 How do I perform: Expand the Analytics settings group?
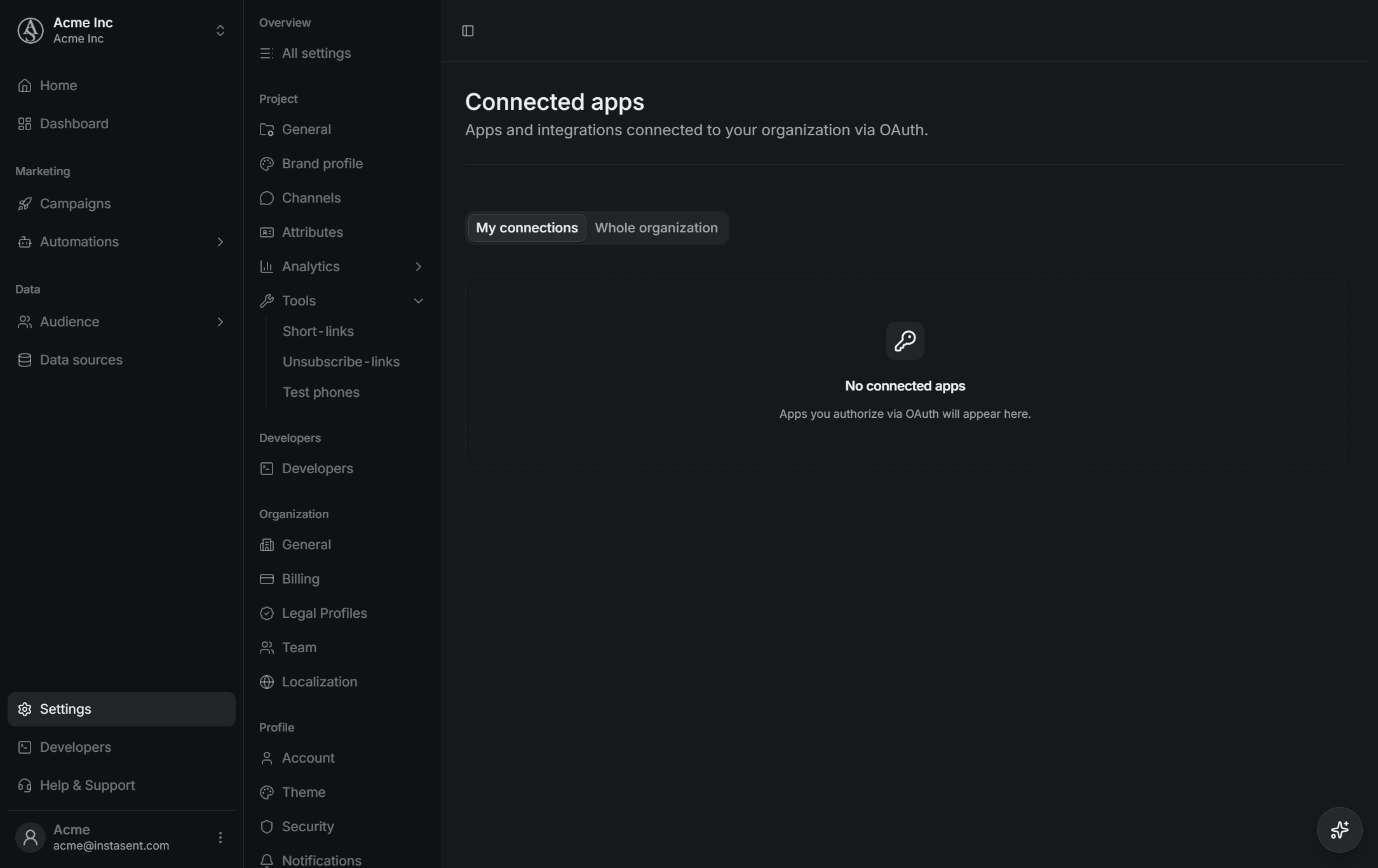pos(418,267)
